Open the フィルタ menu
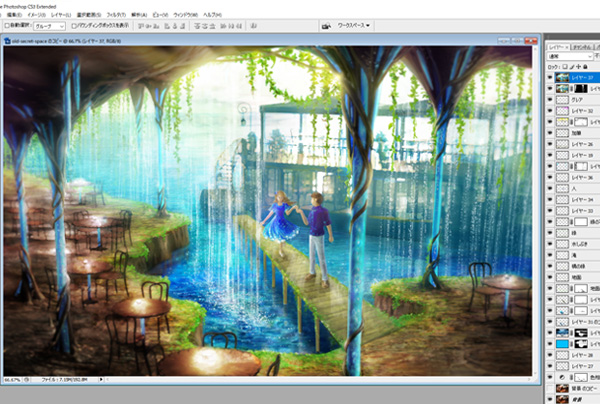The height and width of the screenshot is (404, 600). [x=116, y=15]
